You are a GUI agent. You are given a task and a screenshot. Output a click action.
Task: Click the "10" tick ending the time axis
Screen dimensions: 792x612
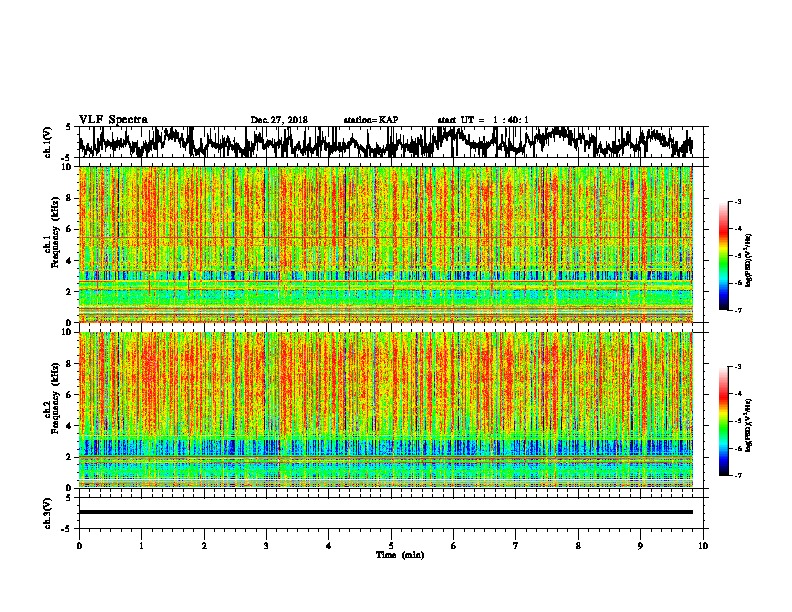click(x=703, y=546)
